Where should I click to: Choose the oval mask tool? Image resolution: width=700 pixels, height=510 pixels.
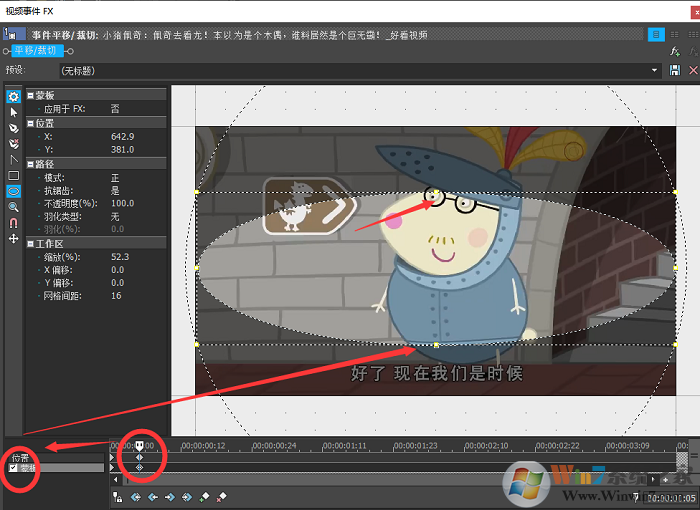14,190
